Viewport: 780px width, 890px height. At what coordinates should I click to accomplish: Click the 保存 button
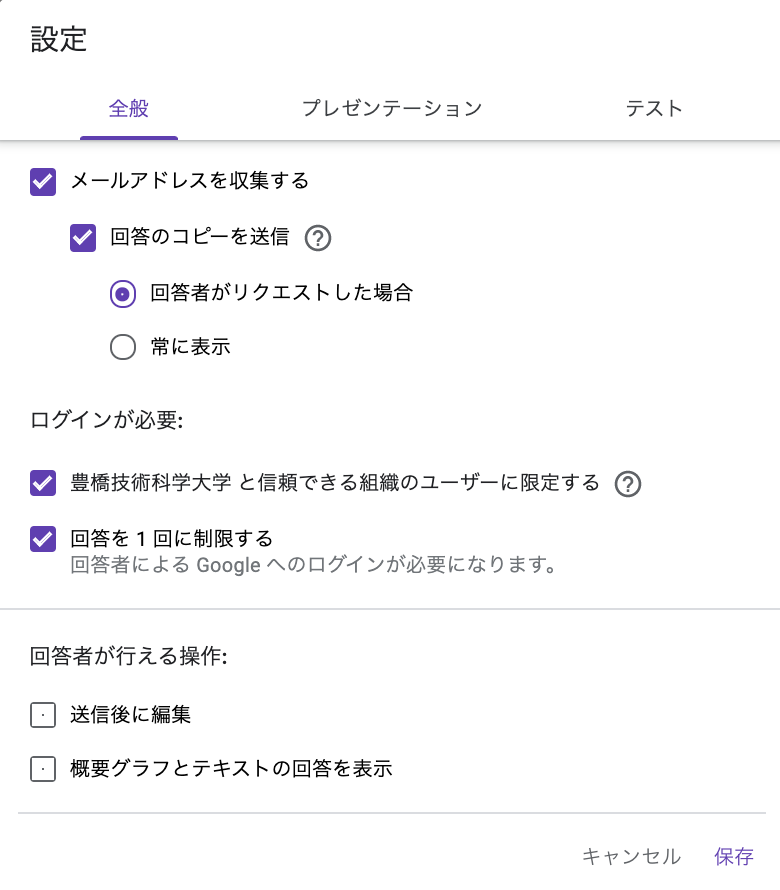click(x=733, y=856)
